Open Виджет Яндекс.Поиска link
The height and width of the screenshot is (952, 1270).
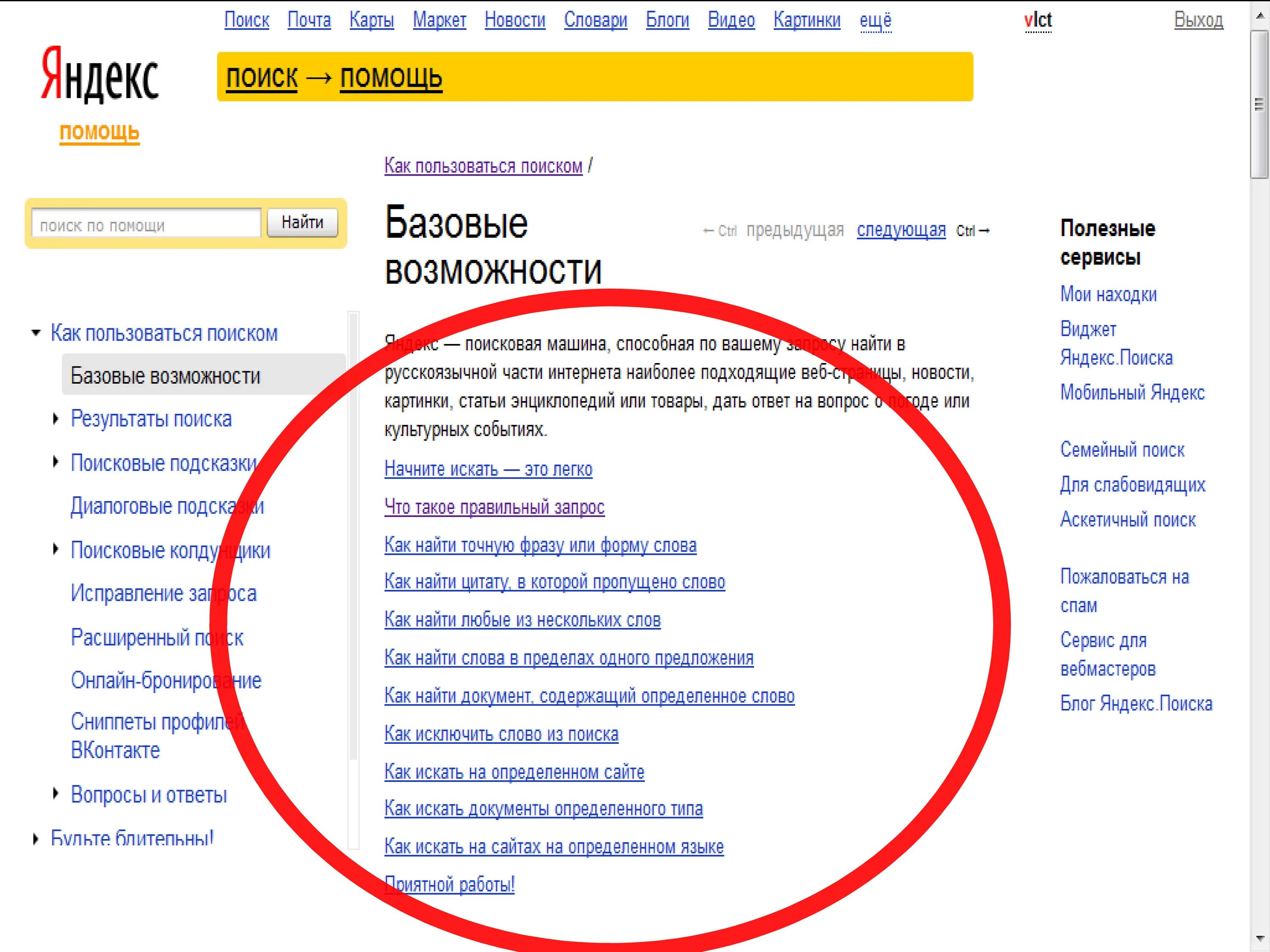pos(1116,343)
